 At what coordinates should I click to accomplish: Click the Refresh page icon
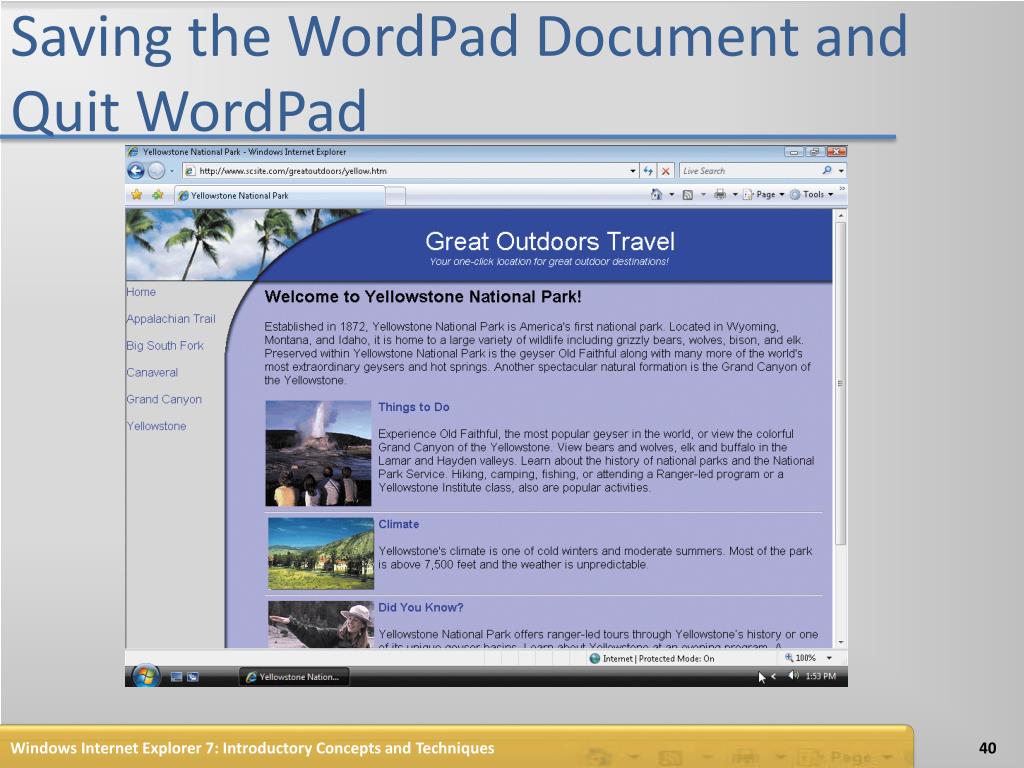point(648,171)
